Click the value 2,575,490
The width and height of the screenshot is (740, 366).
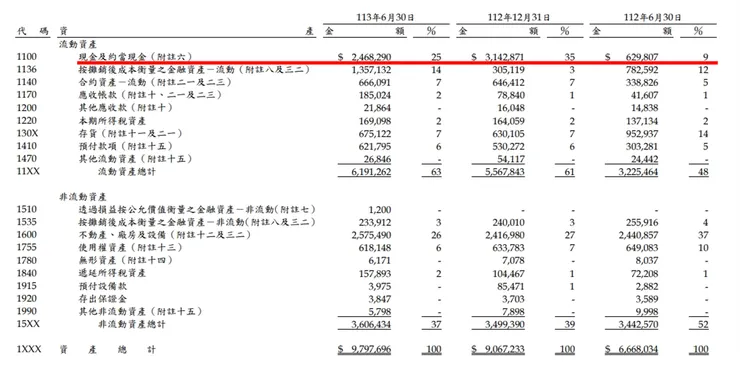coord(371,235)
